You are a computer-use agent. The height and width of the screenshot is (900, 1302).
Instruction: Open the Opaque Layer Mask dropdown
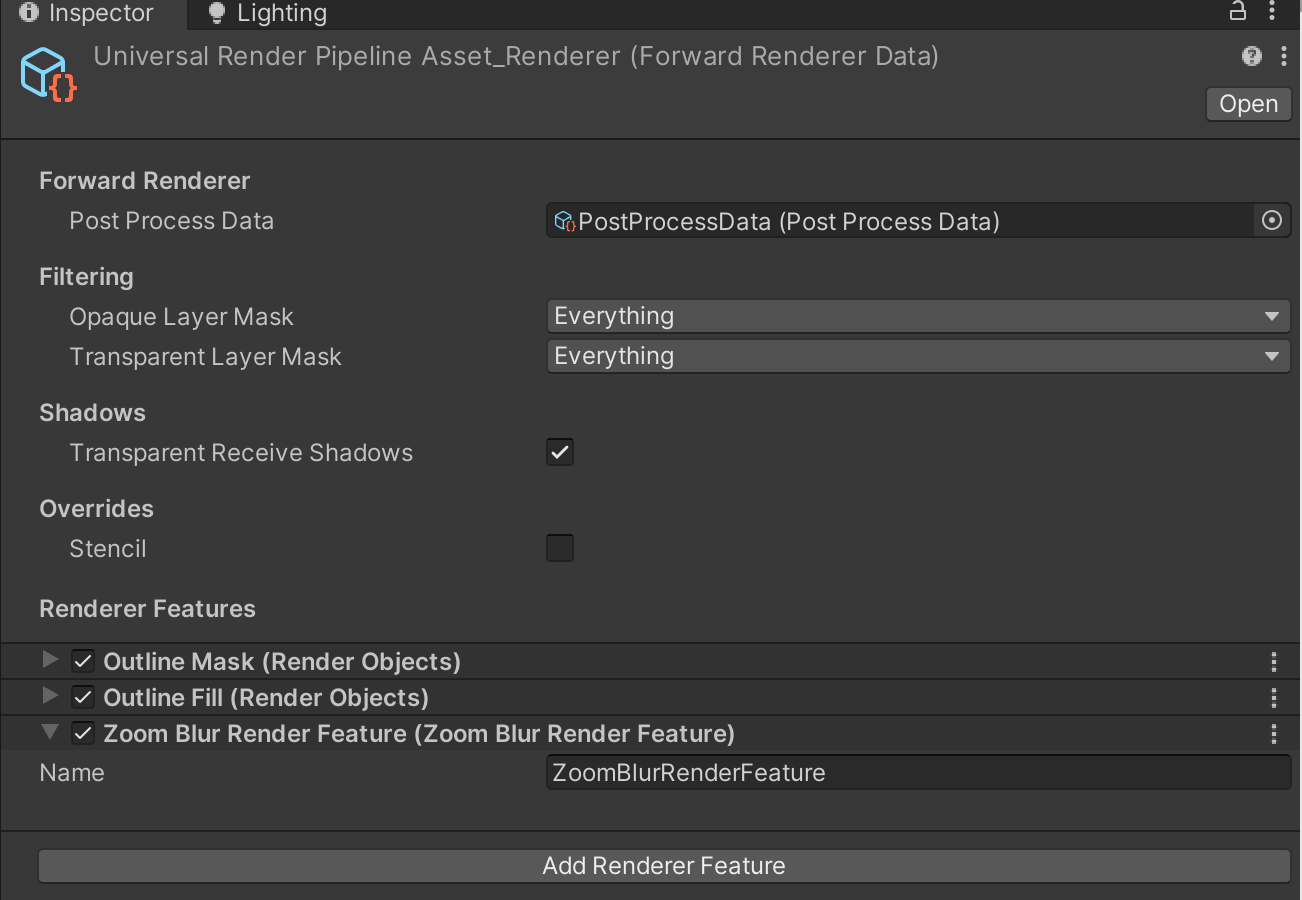pos(918,317)
